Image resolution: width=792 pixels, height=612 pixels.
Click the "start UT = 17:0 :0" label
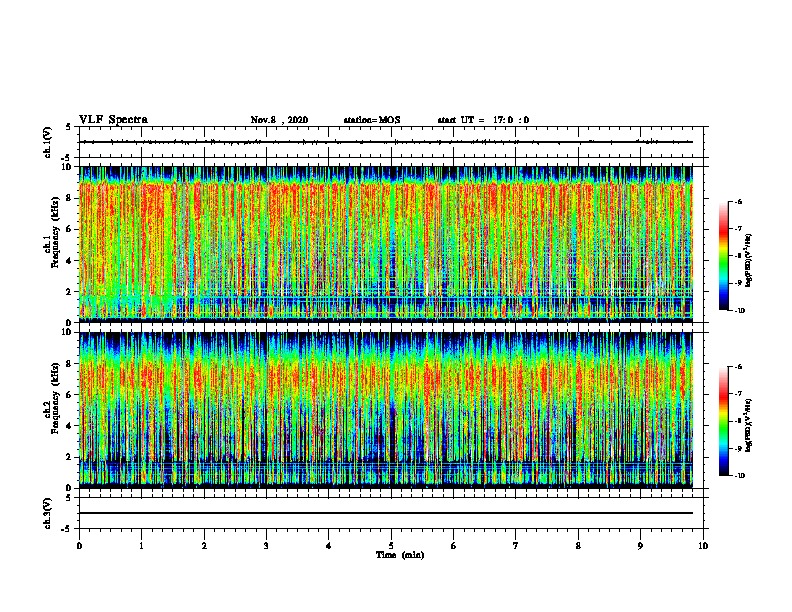[x=483, y=120]
